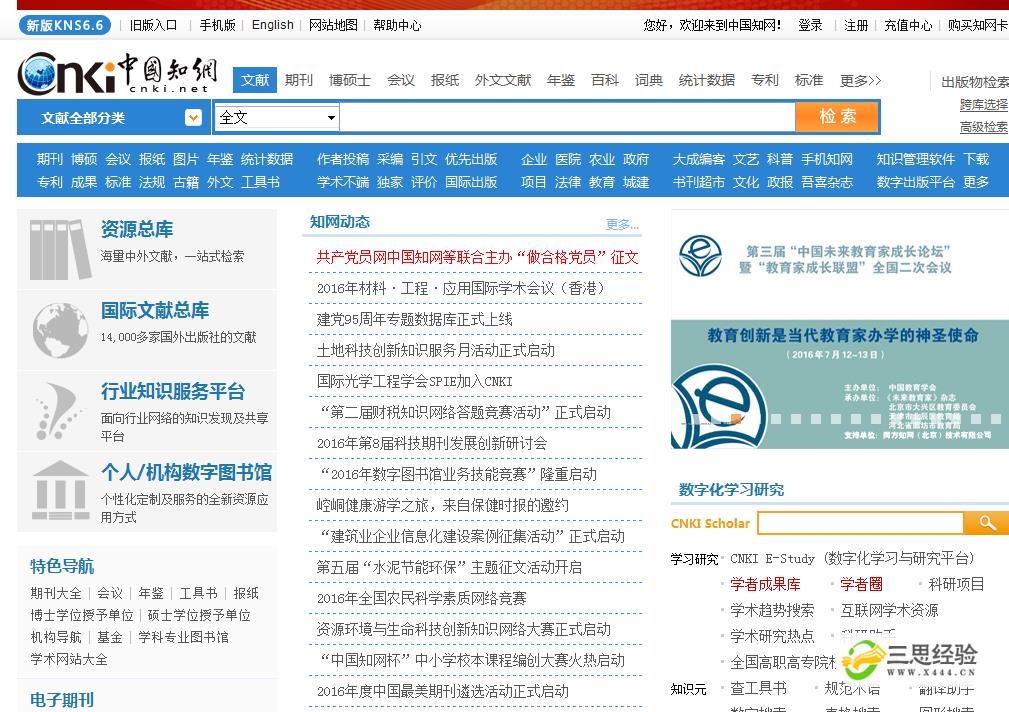Click the 新版KNS6.6 badge
Viewport: 1009px width, 712px height.
pyautogui.click(x=65, y=25)
